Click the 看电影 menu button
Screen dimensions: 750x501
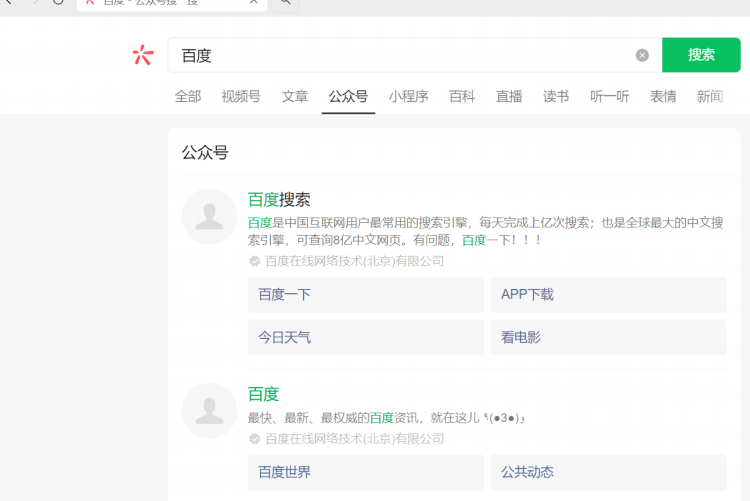point(608,338)
